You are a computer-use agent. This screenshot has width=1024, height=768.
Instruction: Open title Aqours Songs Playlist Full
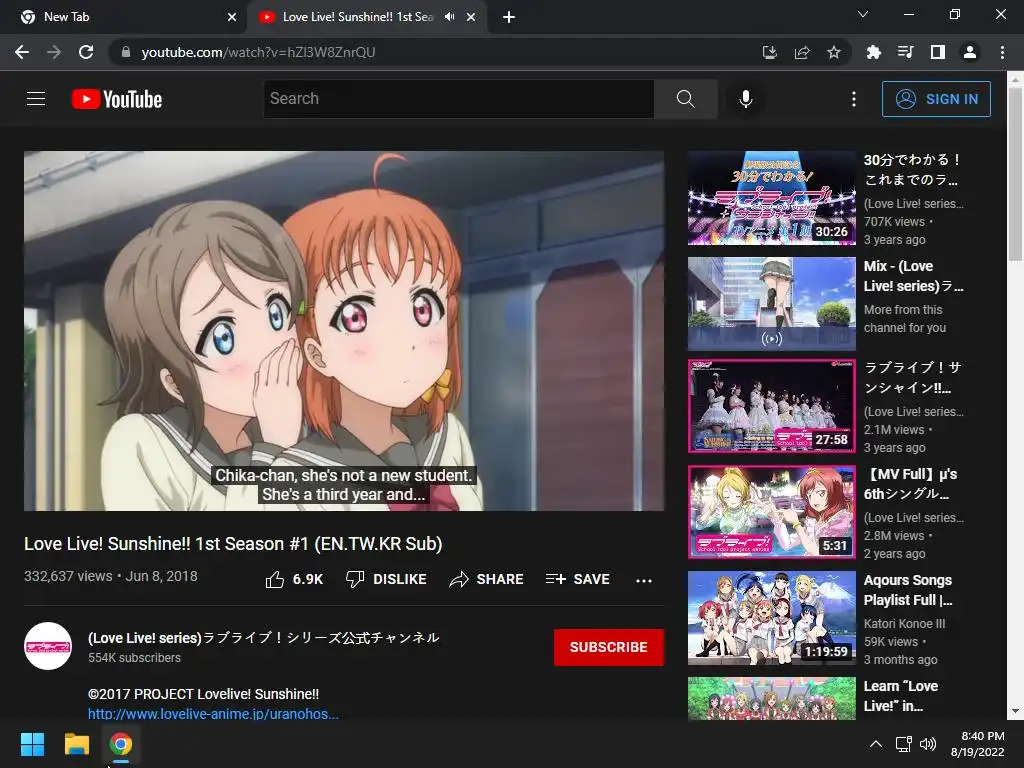[x=908, y=590]
